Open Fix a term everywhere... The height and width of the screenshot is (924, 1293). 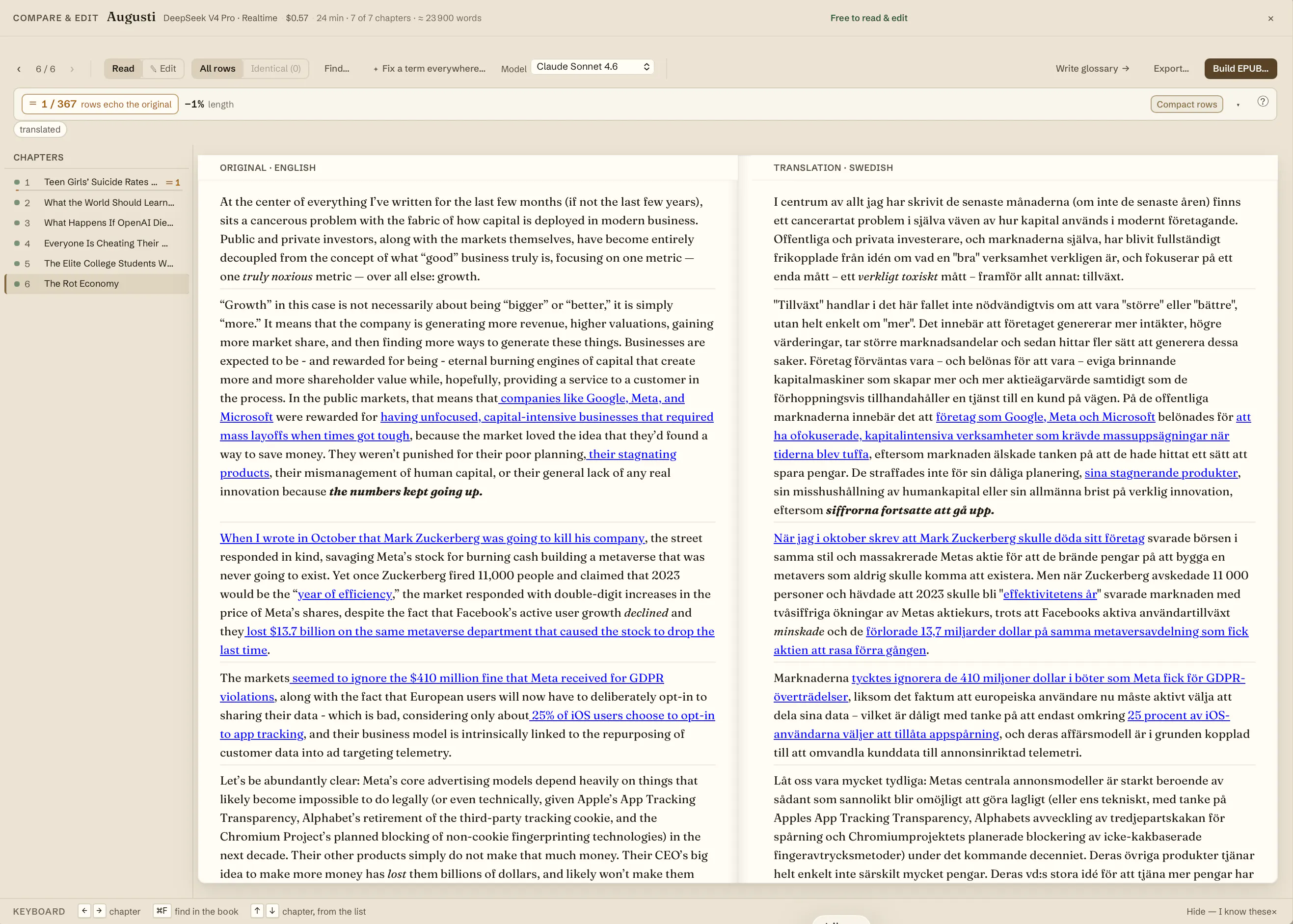click(x=430, y=69)
